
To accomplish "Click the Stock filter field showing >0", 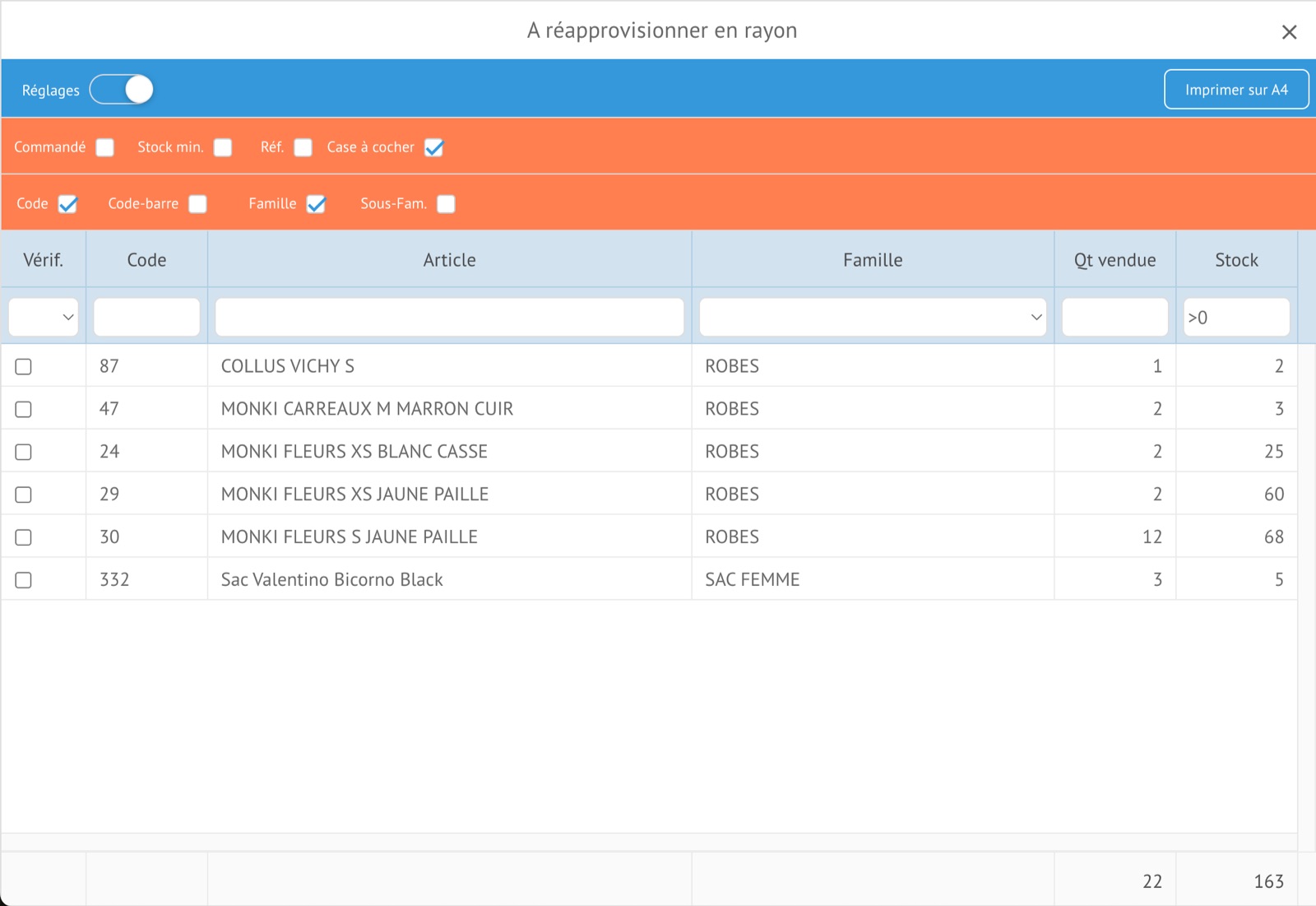I will click(1235, 318).
